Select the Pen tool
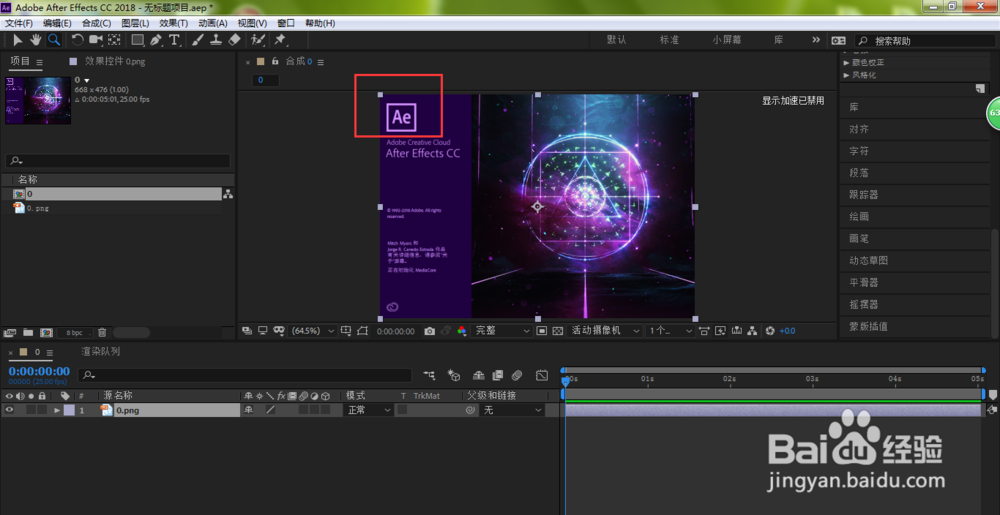Screen dimensions: 1000x515 pyautogui.click(x=156, y=40)
